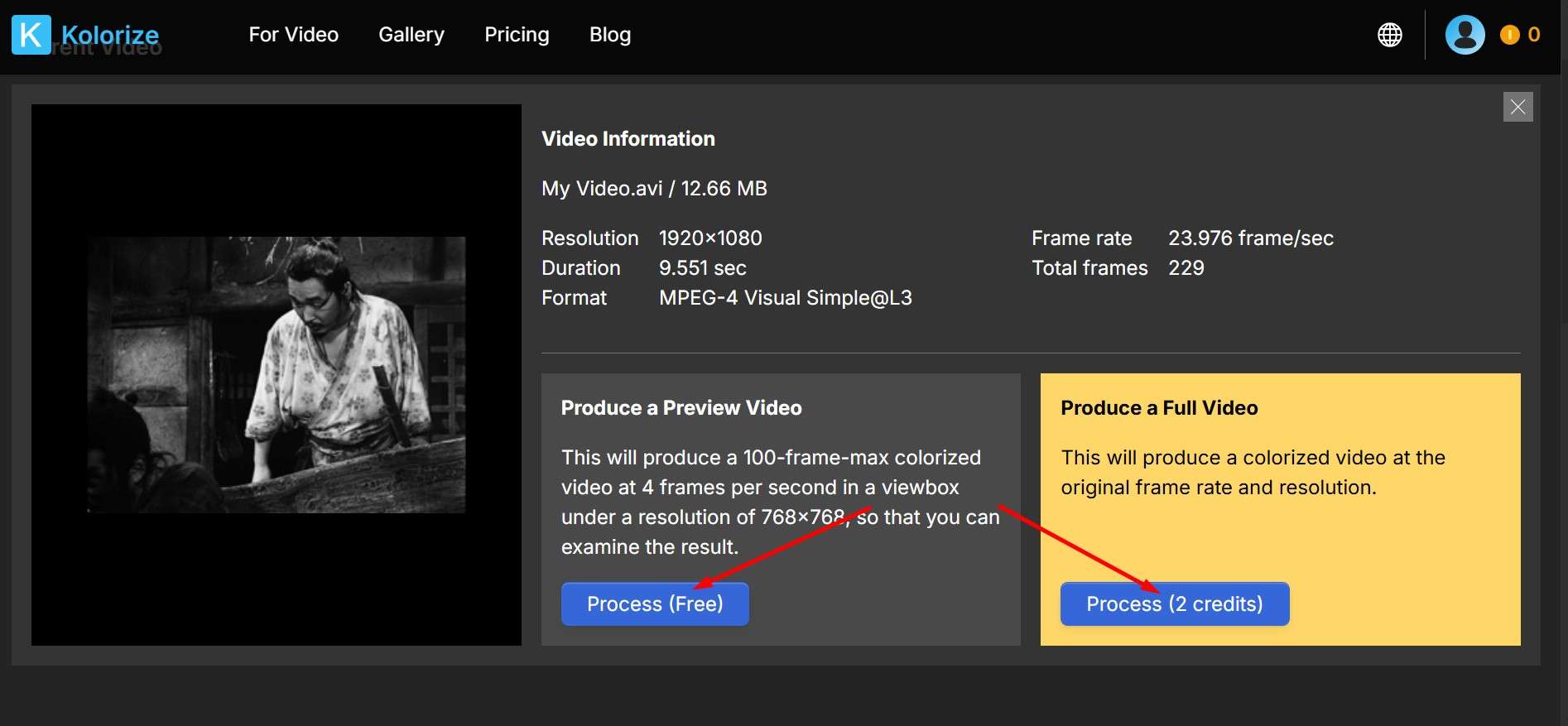Click the Duration label
The image size is (1568, 726).
(x=581, y=268)
